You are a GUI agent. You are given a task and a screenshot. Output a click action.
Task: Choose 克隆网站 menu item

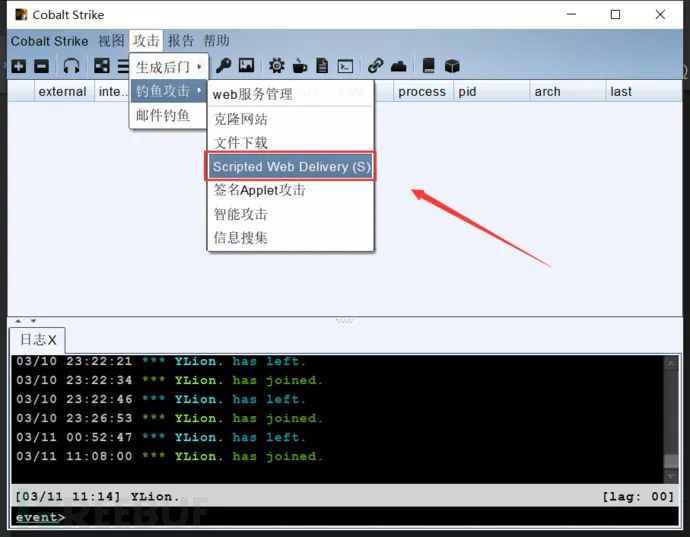[290, 119]
